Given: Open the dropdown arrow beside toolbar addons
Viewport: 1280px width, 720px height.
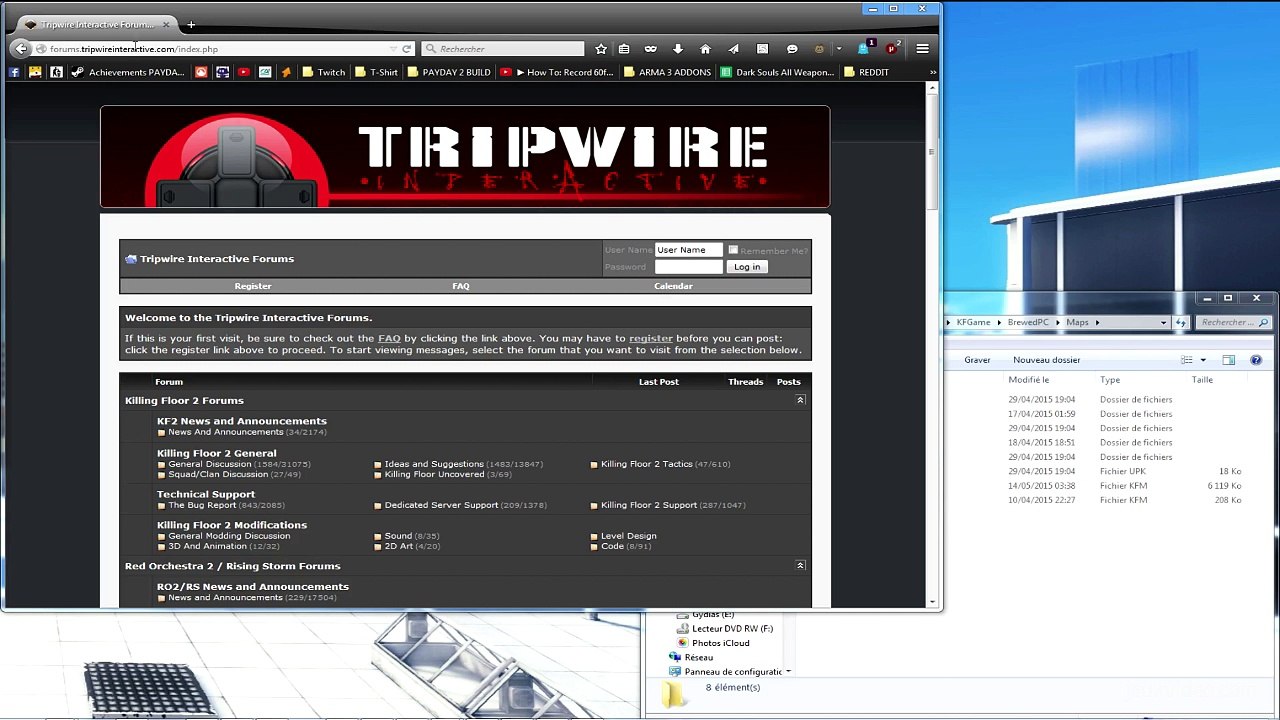Looking at the screenshot, I should 838,48.
